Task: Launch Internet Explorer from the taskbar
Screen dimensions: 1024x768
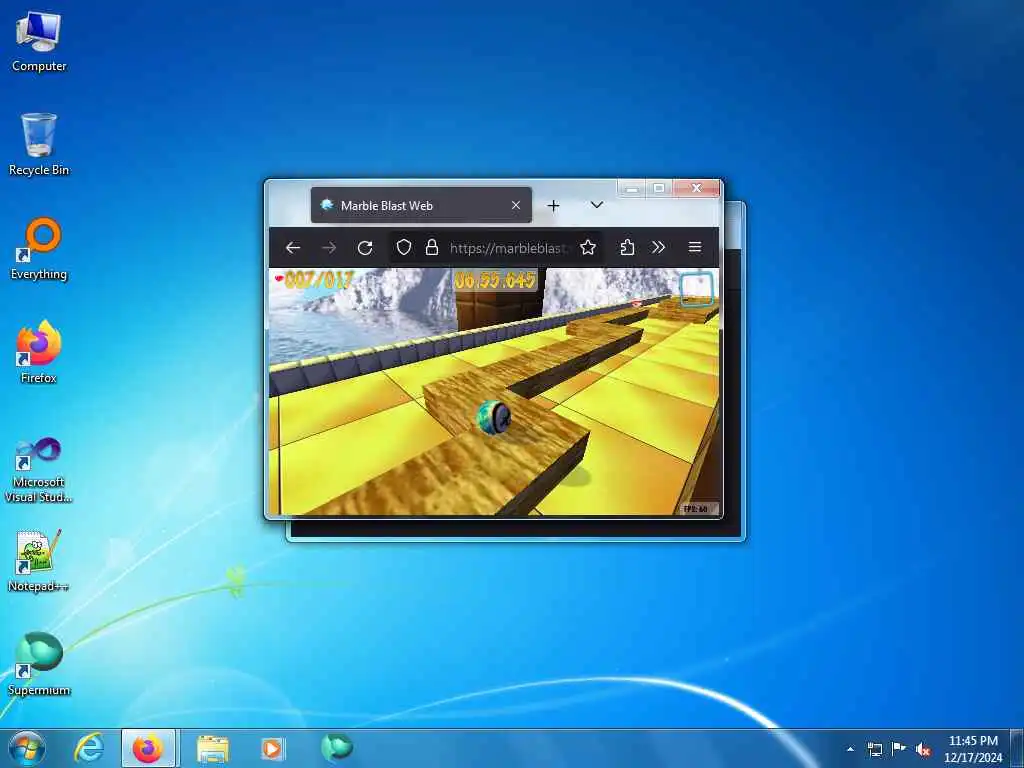Action: tap(89, 748)
